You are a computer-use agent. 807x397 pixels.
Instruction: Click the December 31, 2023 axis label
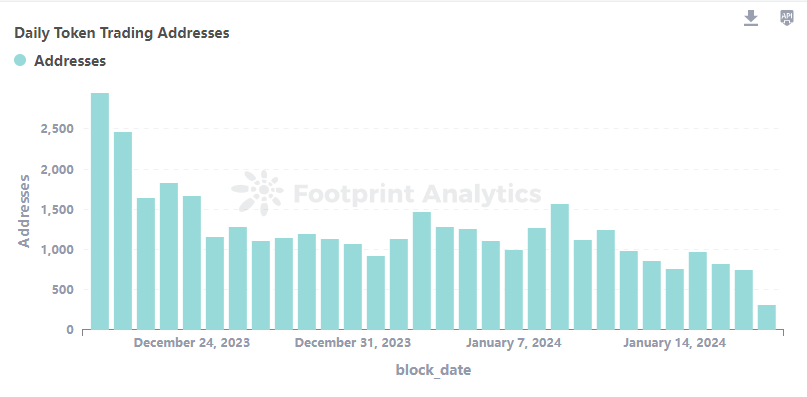353,343
